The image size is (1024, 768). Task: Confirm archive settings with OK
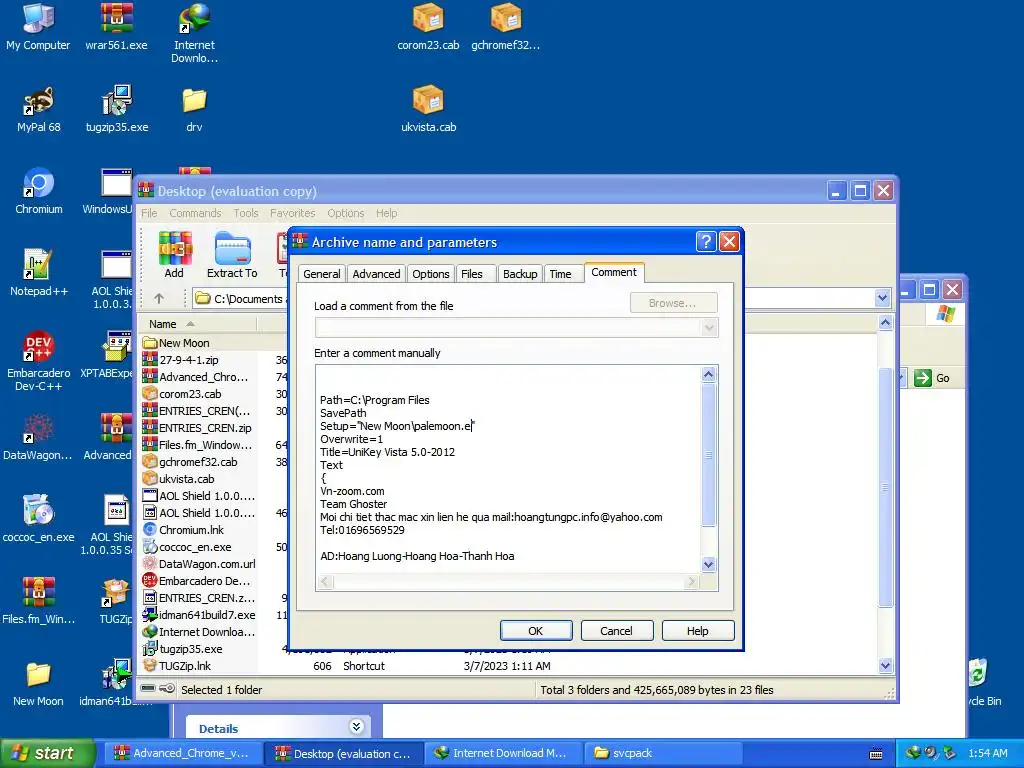(x=536, y=631)
